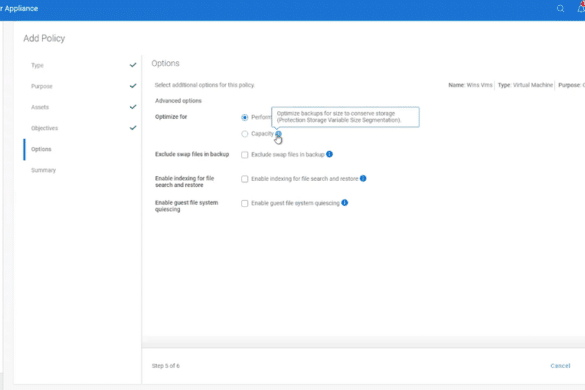Go to the Objectives wizard step

coord(44,128)
